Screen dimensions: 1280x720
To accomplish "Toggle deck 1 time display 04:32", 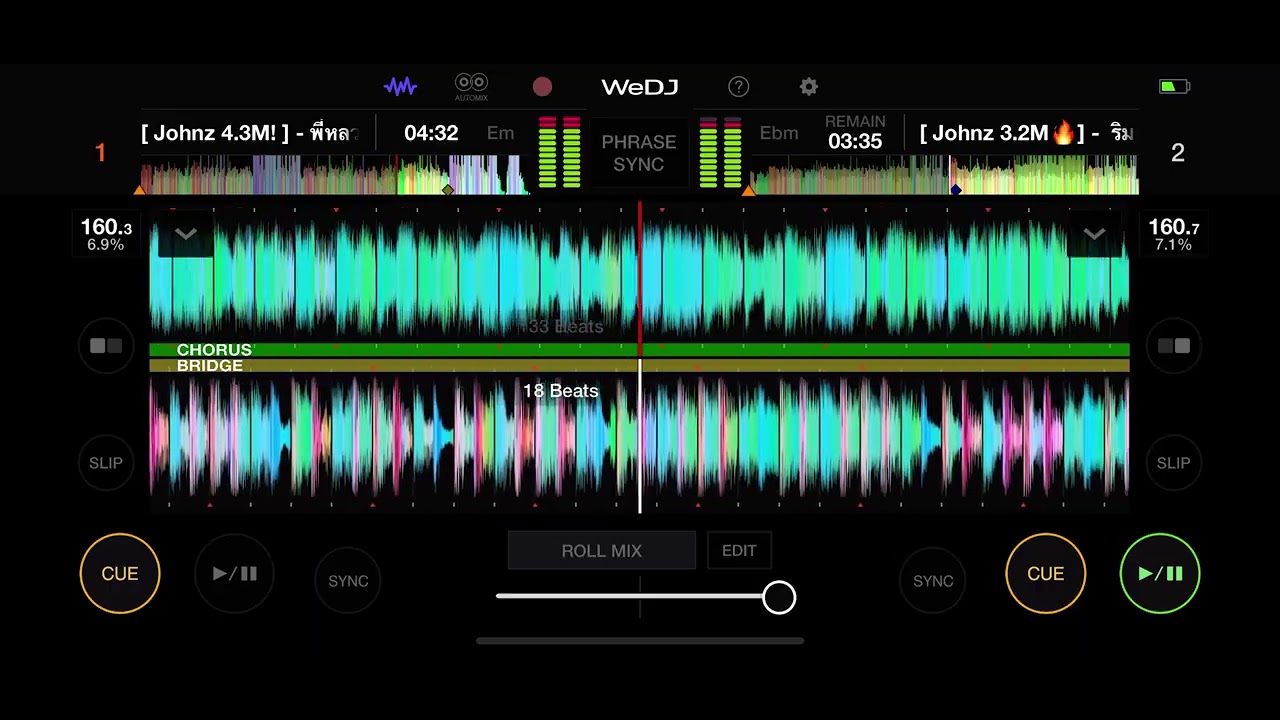I will pyautogui.click(x=431, y=133).
